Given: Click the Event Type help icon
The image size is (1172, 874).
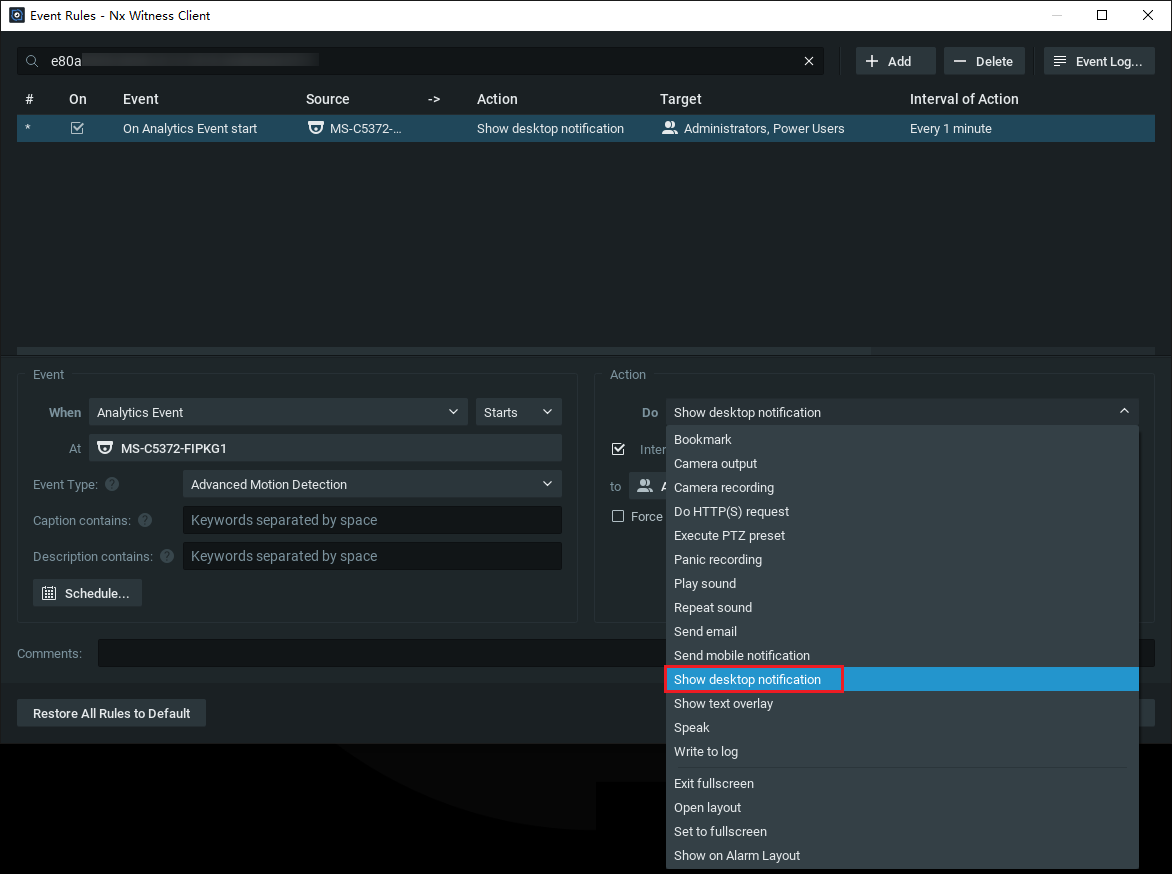Looking at the screenshot, I should coord(112,484).
